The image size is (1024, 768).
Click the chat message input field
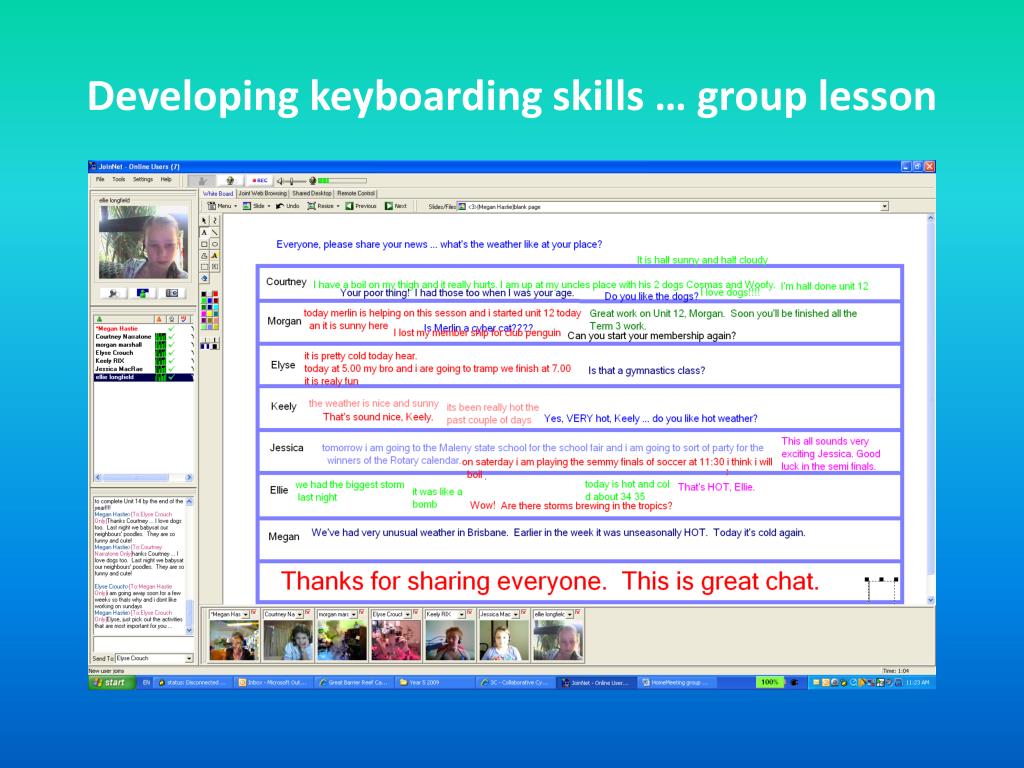coord(142,645)
